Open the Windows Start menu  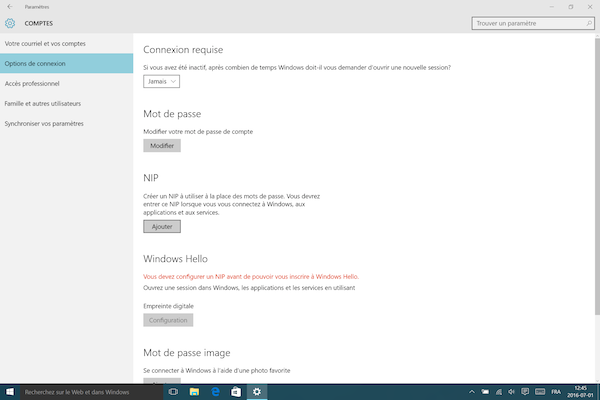[10, 392]
